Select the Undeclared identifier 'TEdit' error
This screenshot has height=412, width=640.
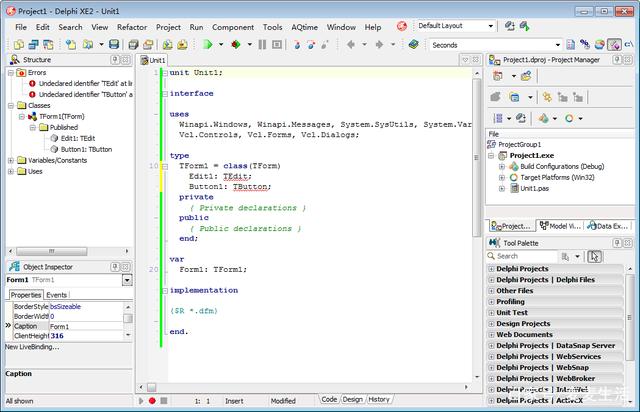pyautogui.click(x=85, y=83)
